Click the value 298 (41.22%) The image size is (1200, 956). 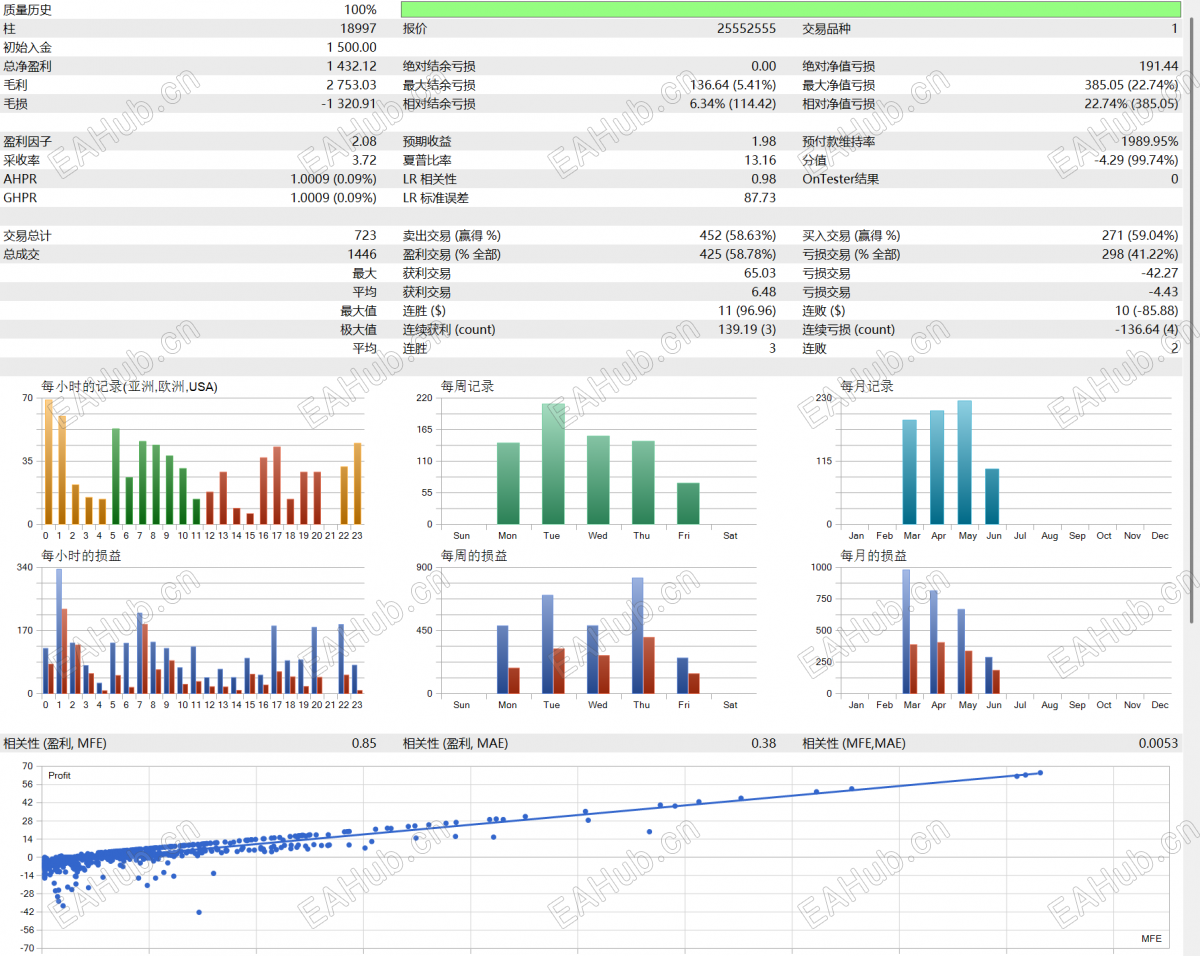pyautogui.click(x=1140, y=255)
